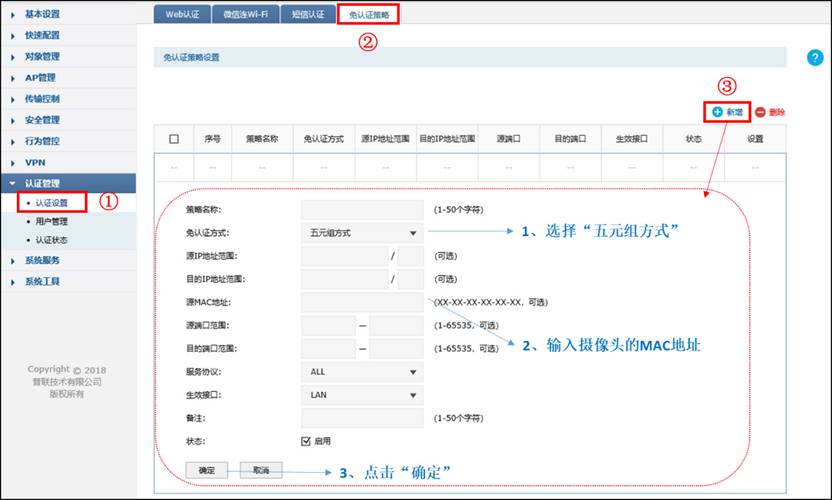Select the 免认证策略 tab
832x500 pixels.
tap(368, 13)
